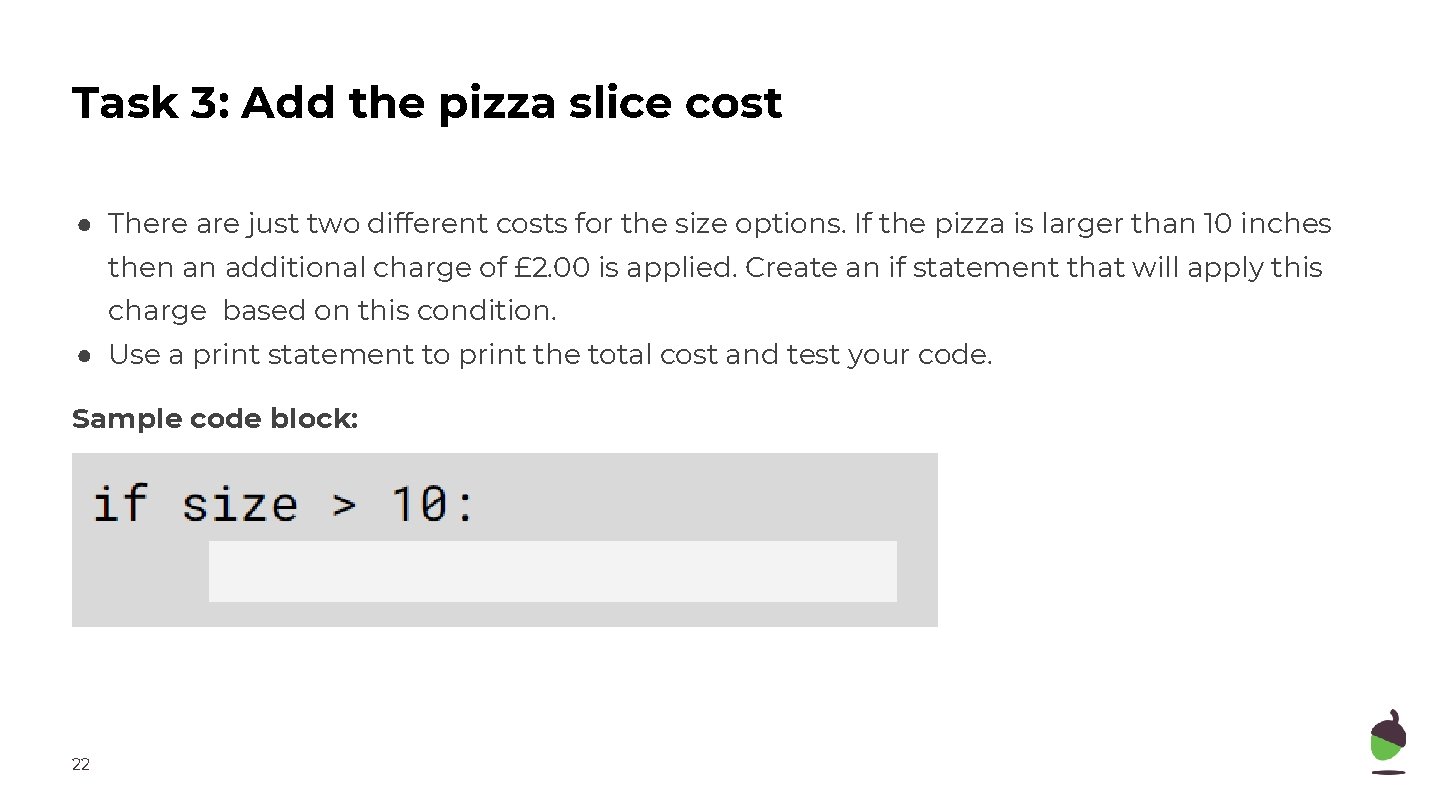This screenshot has height=810, width=1440.
Task: Click the '>' operator in the code sample
Action: click(343, 505)
